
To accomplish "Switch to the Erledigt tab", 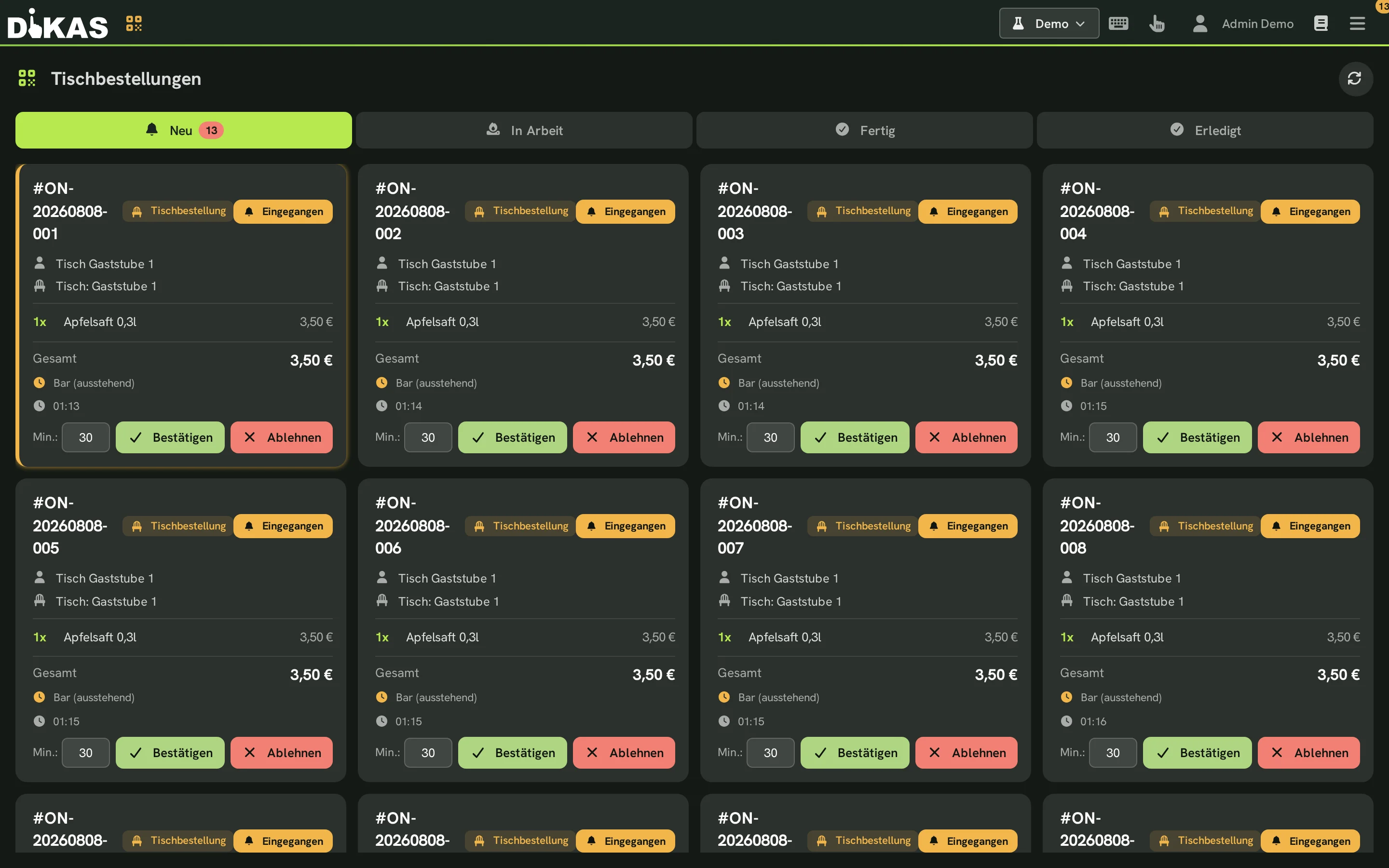I will 1205,130.
